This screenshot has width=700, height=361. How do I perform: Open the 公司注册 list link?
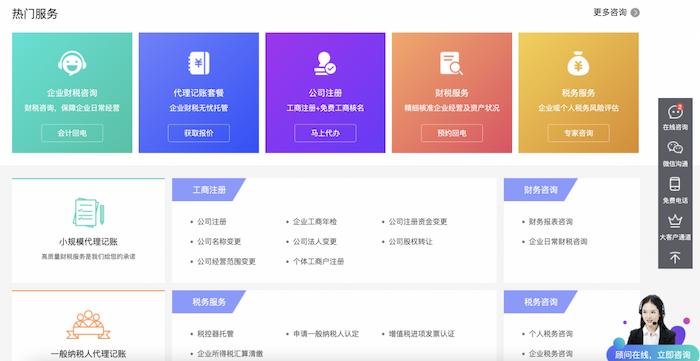coord(212,222)
